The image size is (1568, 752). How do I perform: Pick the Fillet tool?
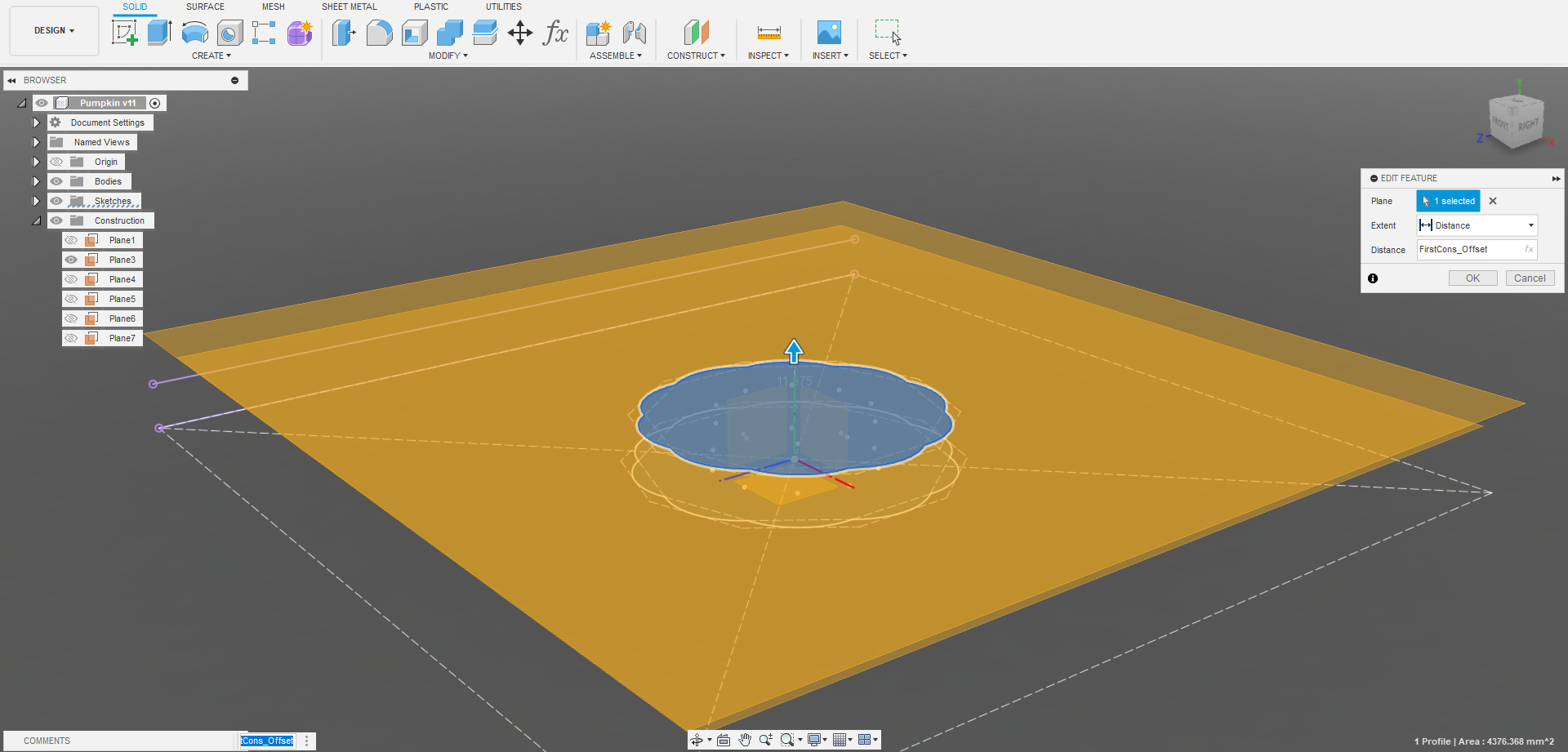click(x=379, y=33)
